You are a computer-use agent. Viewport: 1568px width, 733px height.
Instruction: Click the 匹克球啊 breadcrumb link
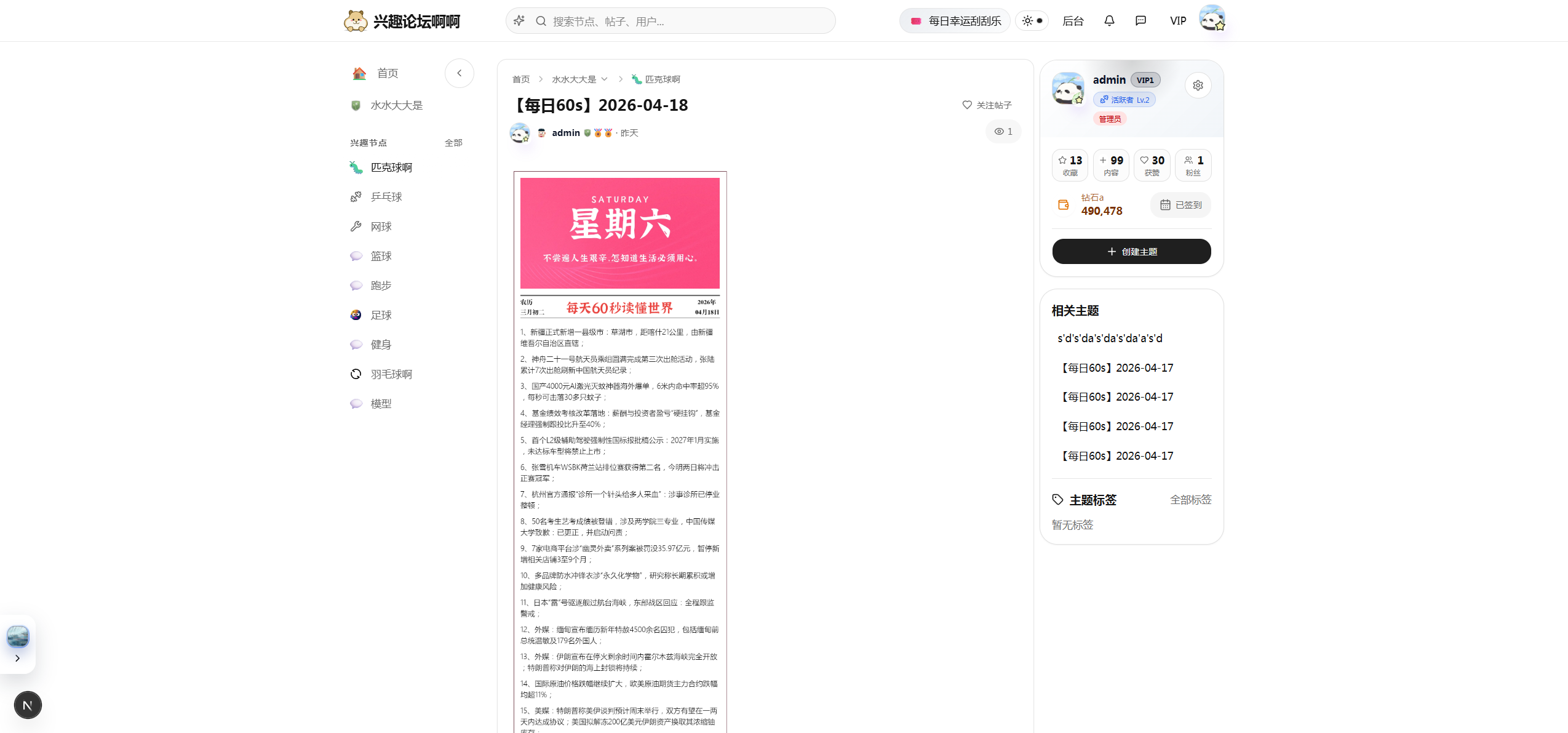click(656, 79)
